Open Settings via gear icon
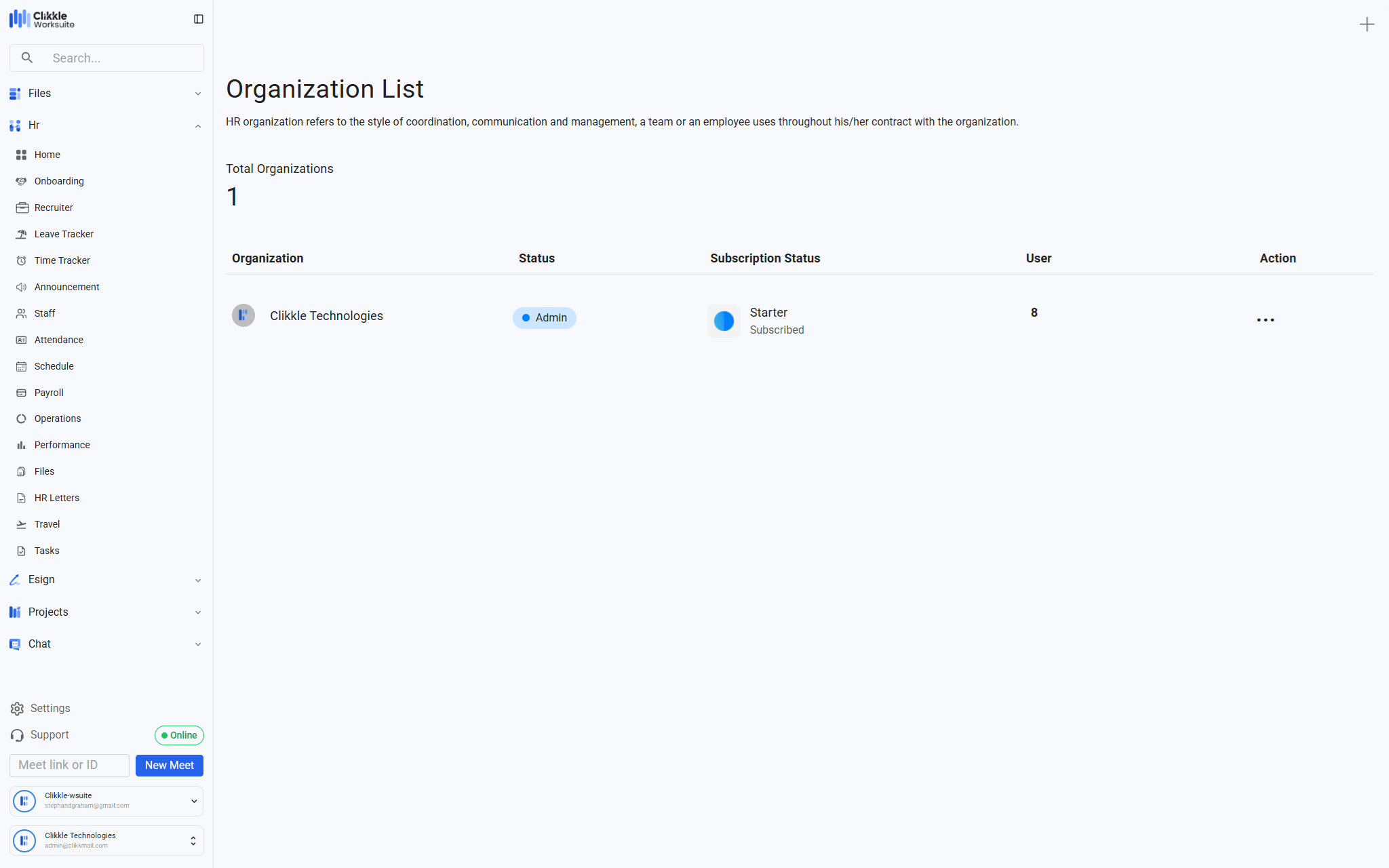Image resolution: width=1389 pixels, height=868 pixels. click(17, 709)
